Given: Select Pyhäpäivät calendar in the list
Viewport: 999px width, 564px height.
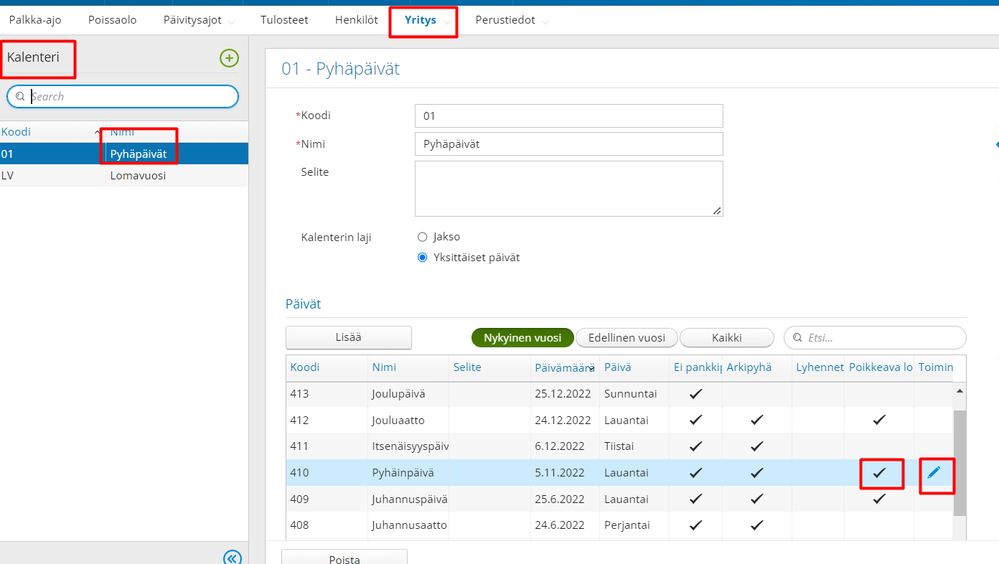Looking at the screenshot, I should point(124,154).
